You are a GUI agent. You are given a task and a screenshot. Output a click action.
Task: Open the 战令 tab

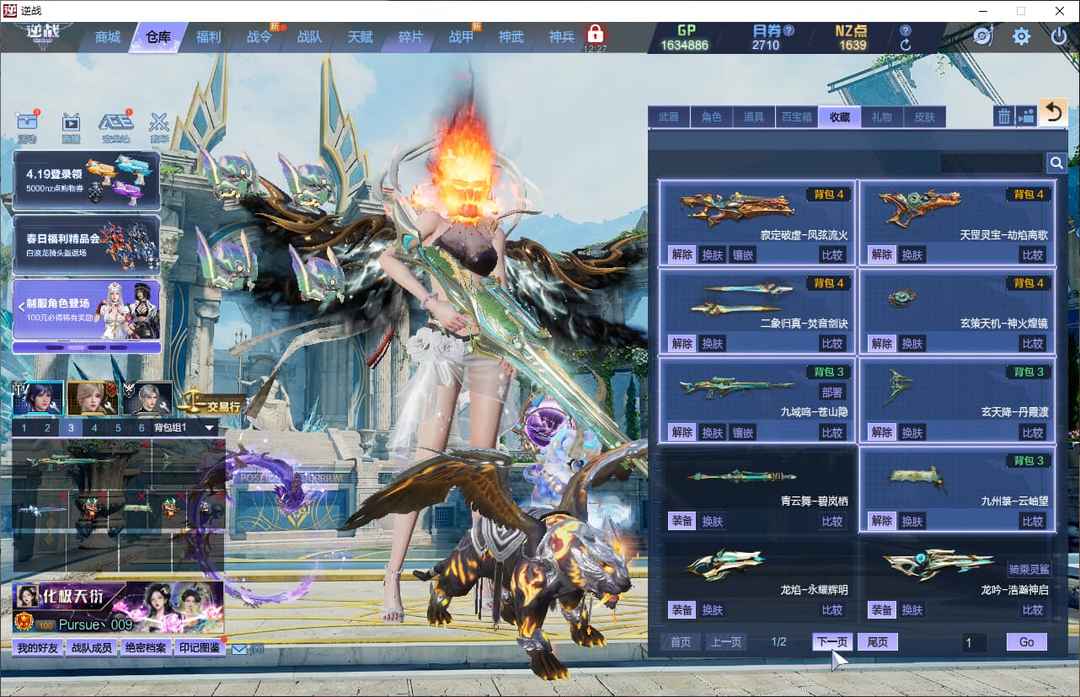(259, 37)
